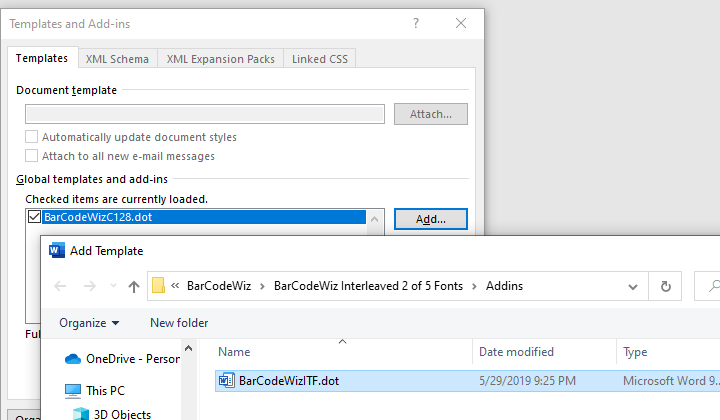
Task: Toggle Attach to all new e-mail messages
Action: pos(31,156)
